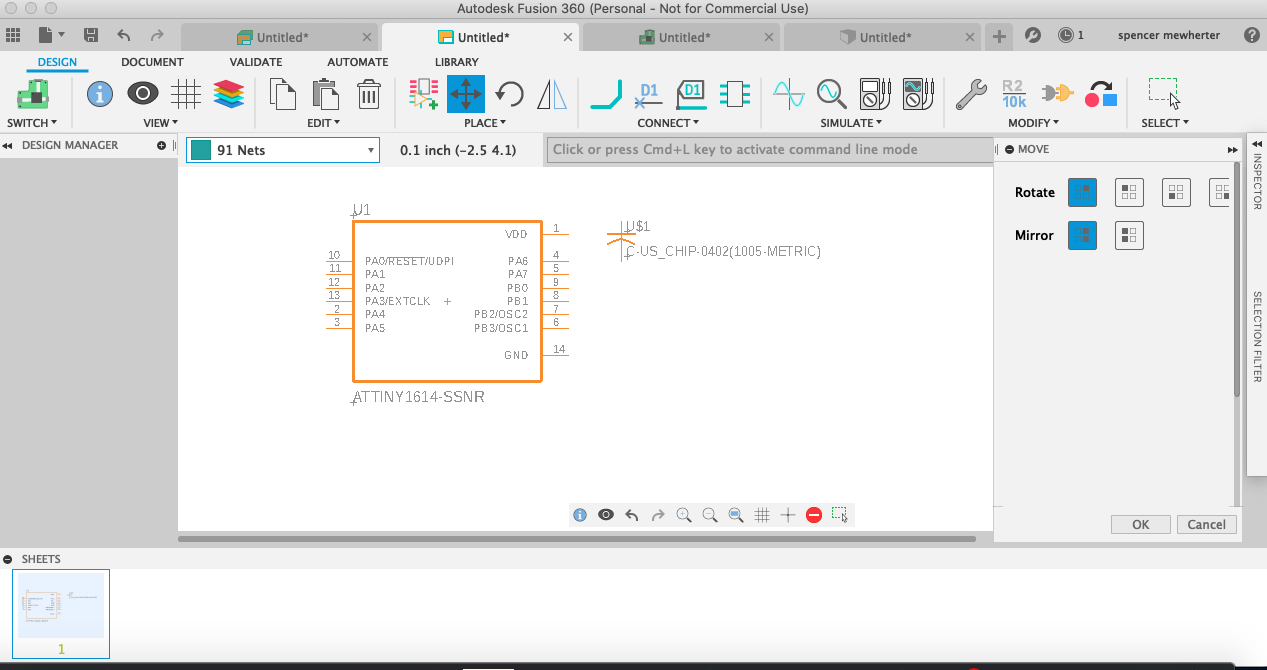
Task: Open the INSPECTOR side tab
Action: (1257, 180)
